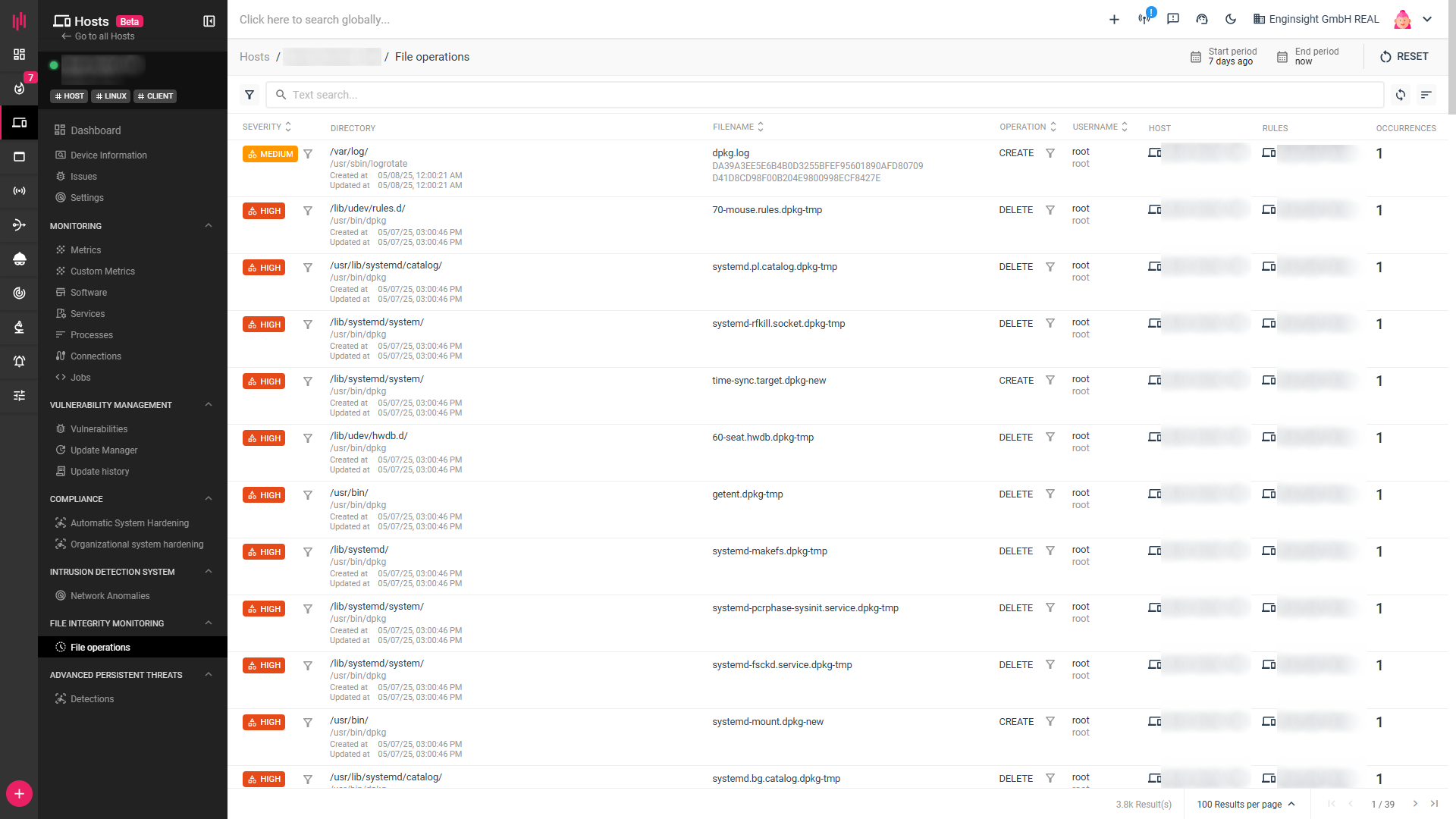1456x819 pixels.
Task: Open Network Anomalies menu item
Action: (110, 596)
